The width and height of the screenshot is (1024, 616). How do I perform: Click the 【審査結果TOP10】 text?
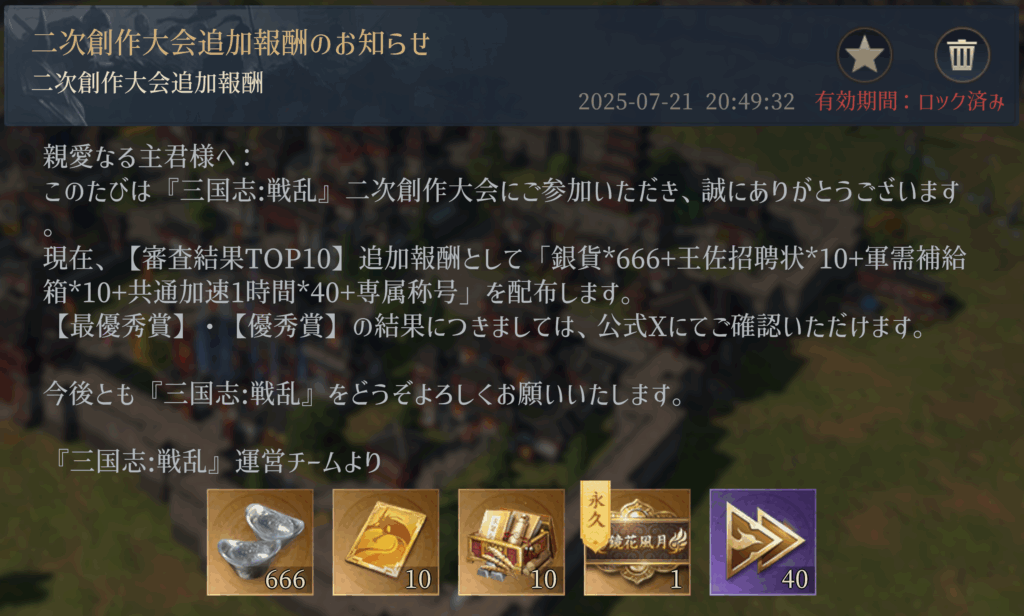pyautogui.click(x=231, y=259)
